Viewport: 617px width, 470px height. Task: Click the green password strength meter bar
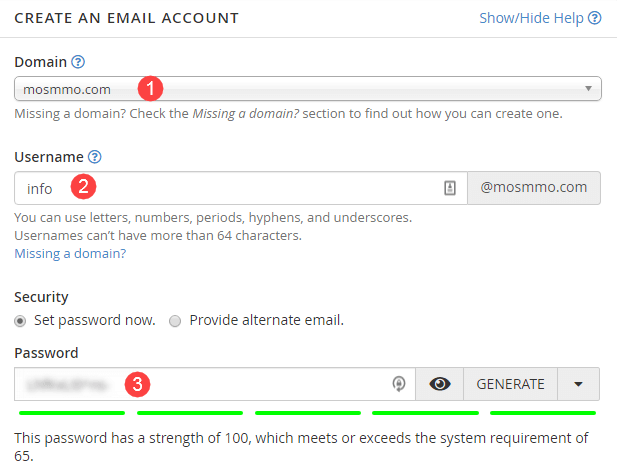tap(307, 413)
